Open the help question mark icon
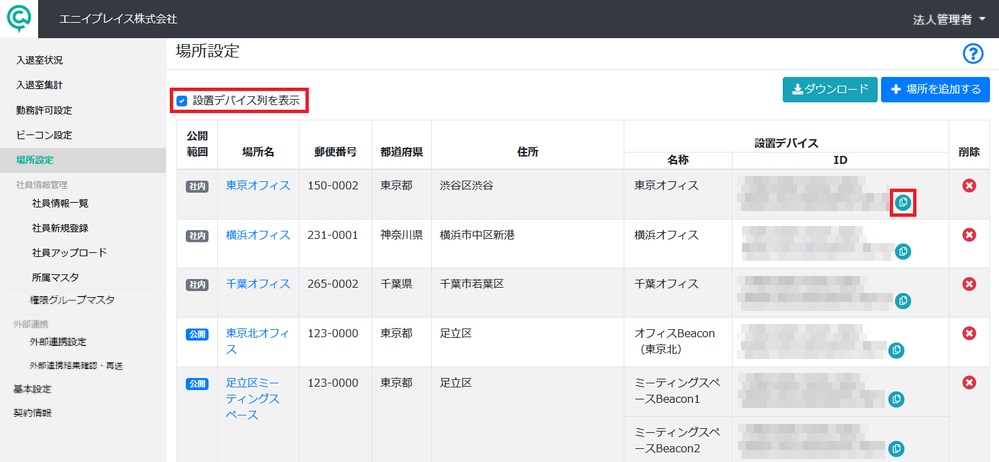999x462 pixels. pyautogui.click(x=973, y=55)
